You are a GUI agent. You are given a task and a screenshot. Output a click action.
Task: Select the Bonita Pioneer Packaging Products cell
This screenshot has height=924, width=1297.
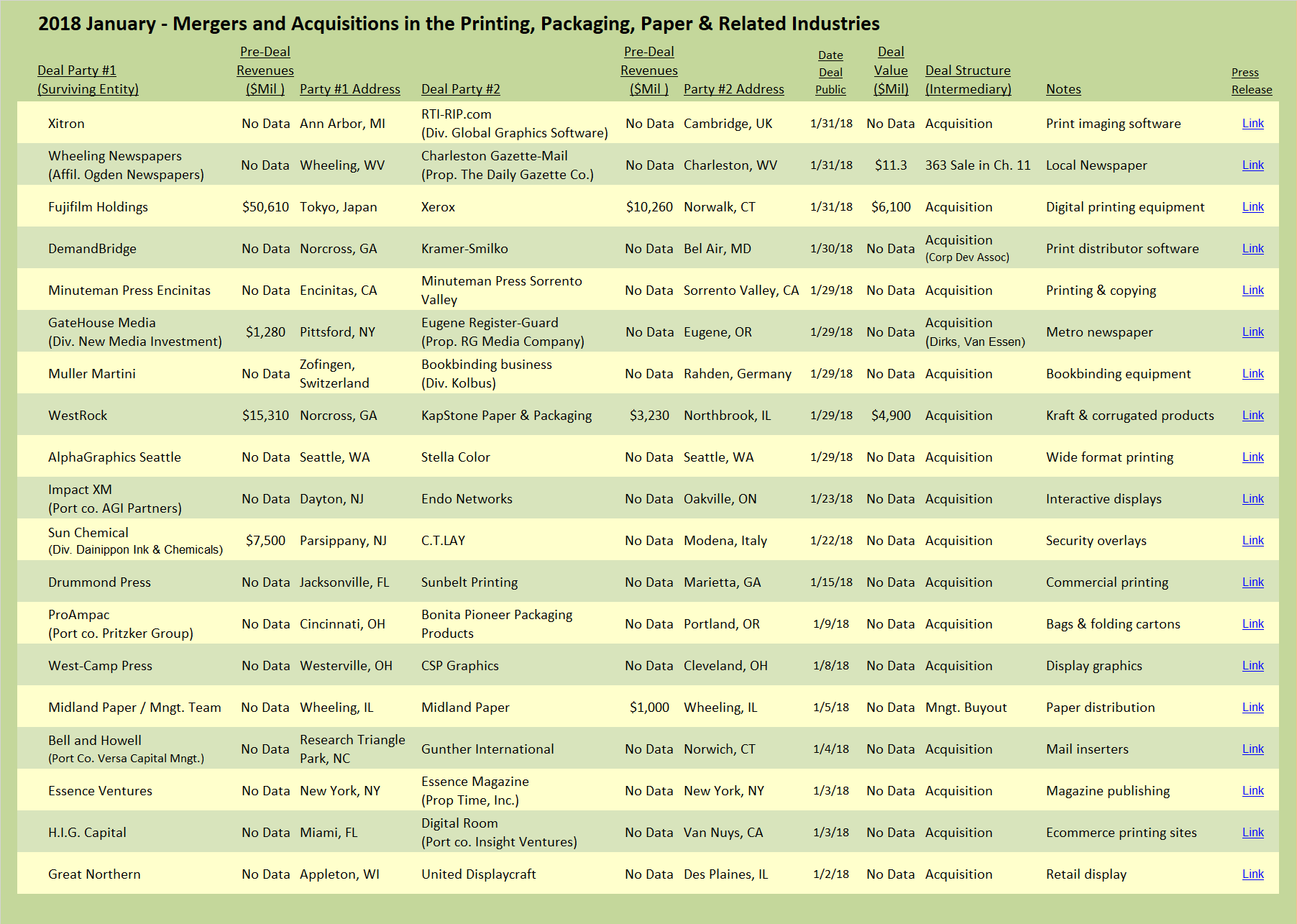[x=497, y=624]
